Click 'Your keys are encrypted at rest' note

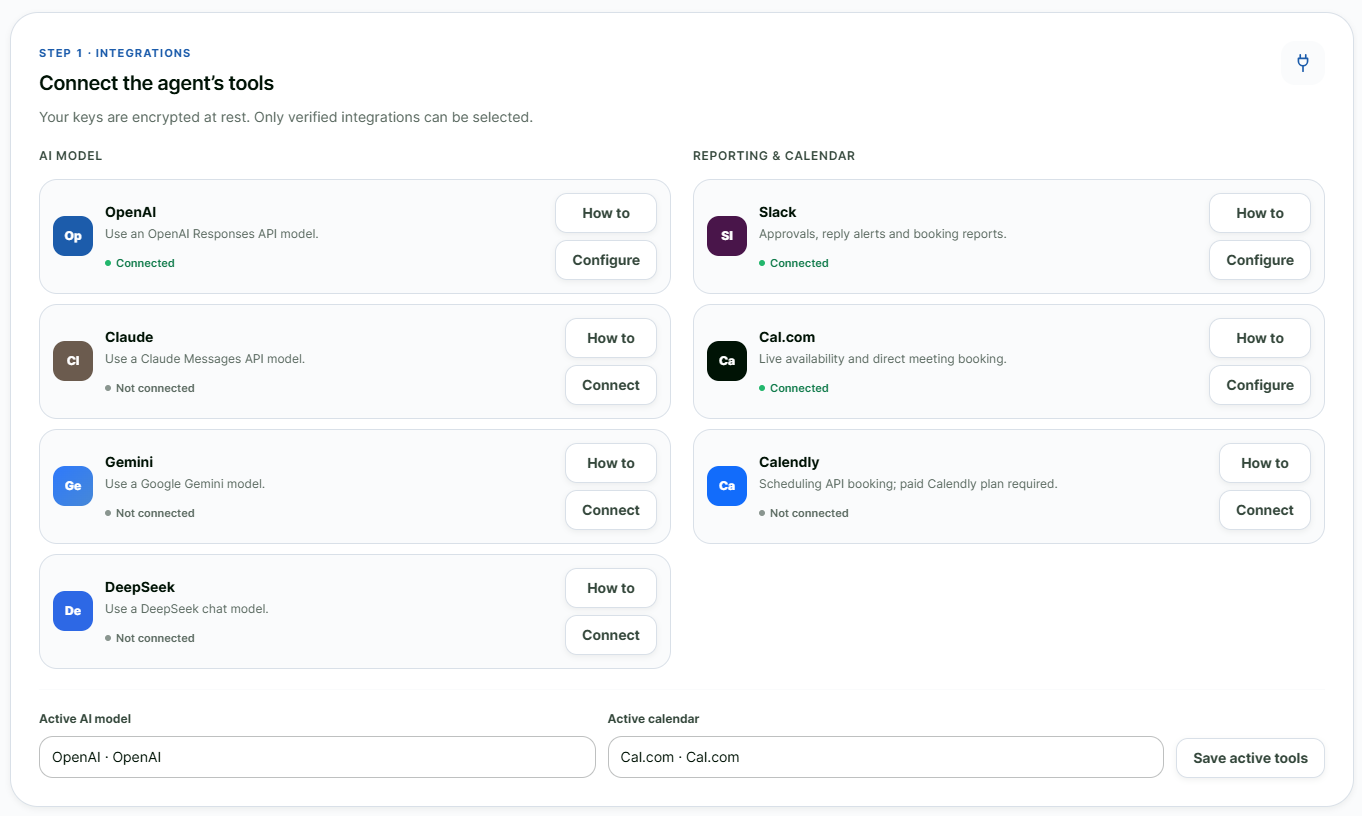coord(286,117)
